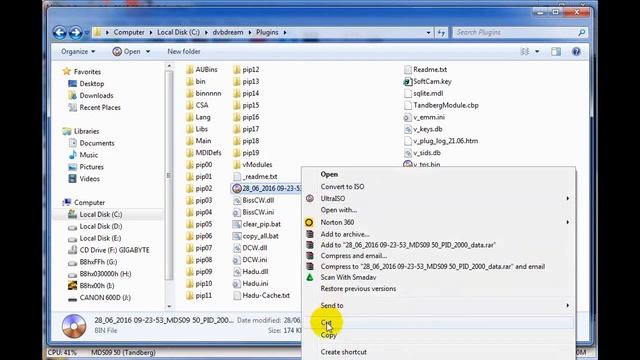Choose Copy in the context menu
640x360 pixels.
[x=329, y=335]
